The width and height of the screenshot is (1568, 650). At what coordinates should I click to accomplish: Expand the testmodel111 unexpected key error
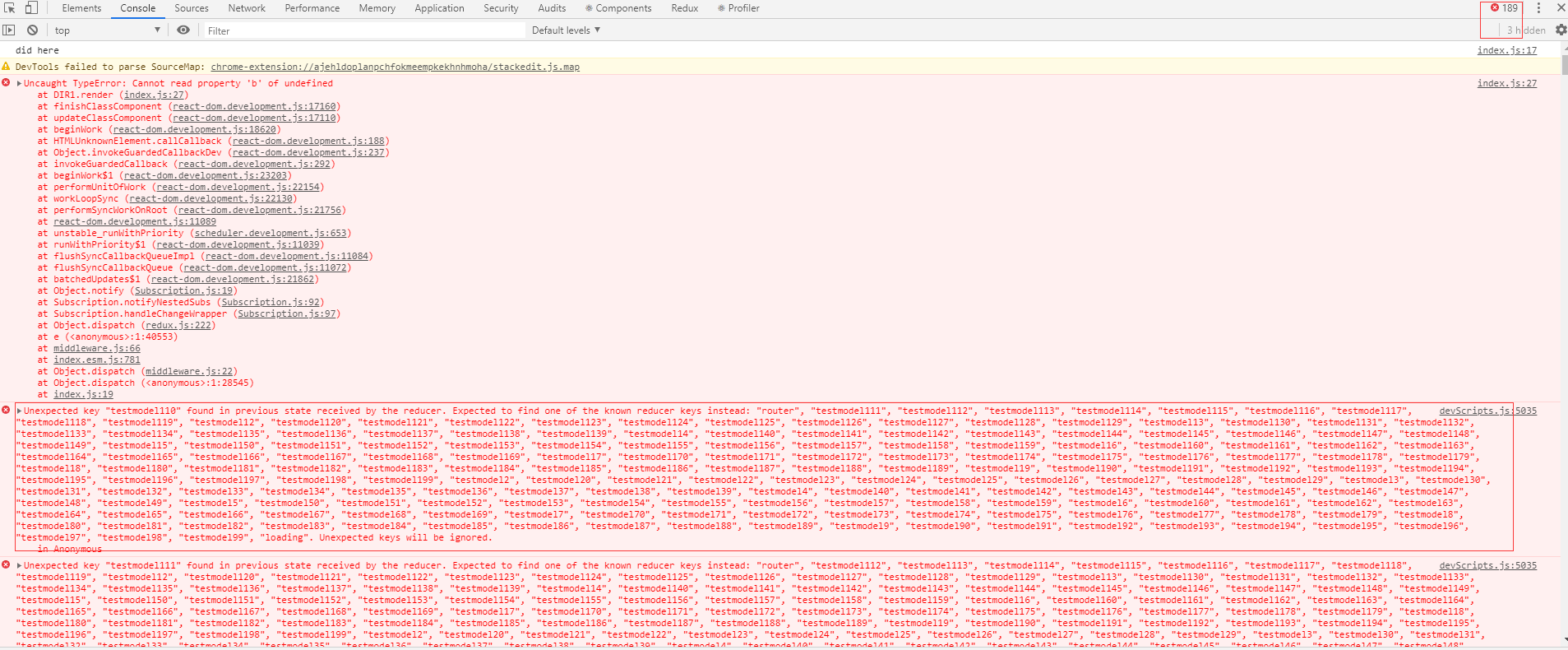point(19,565)
